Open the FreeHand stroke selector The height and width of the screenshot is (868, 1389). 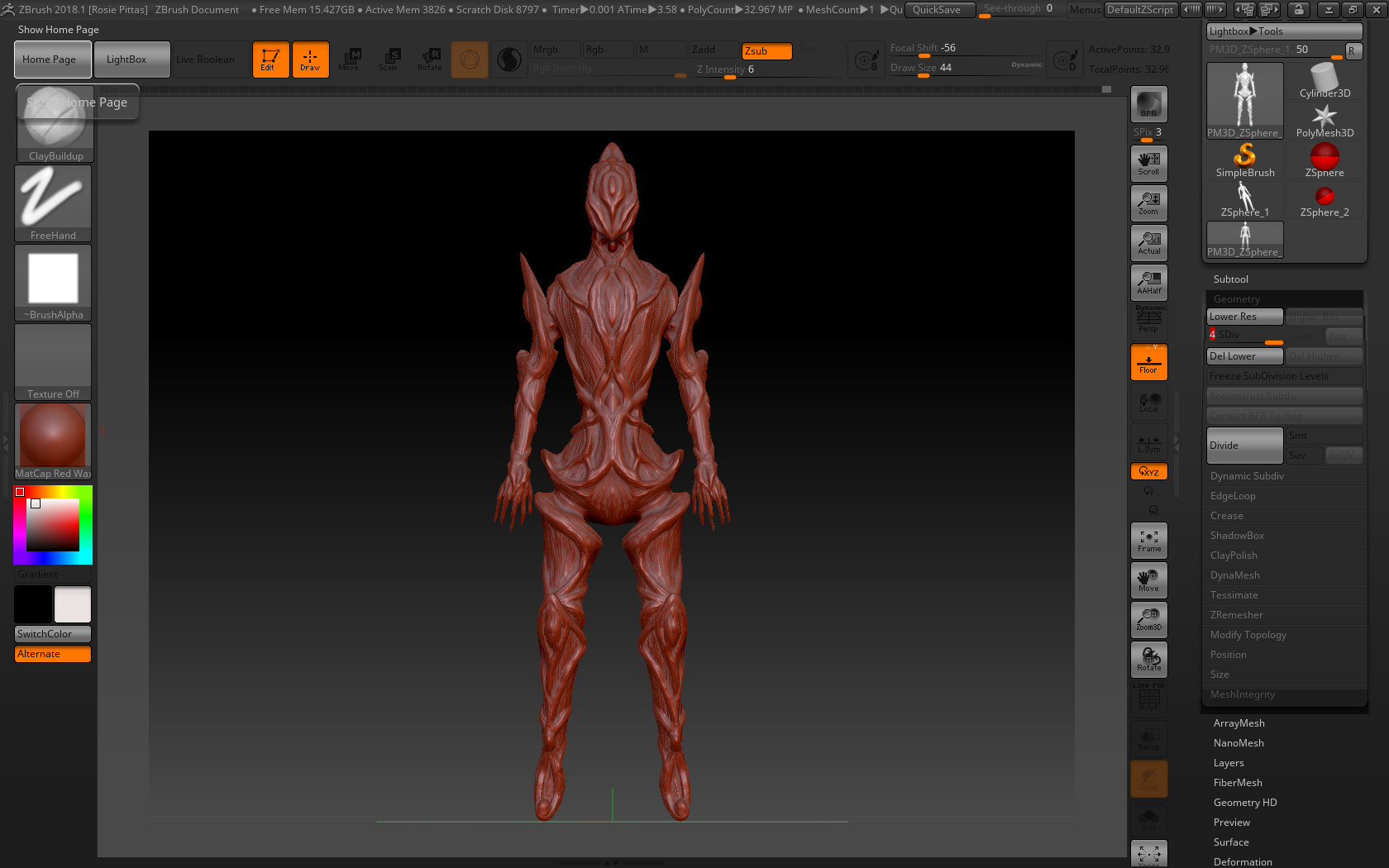coord(53,203)
